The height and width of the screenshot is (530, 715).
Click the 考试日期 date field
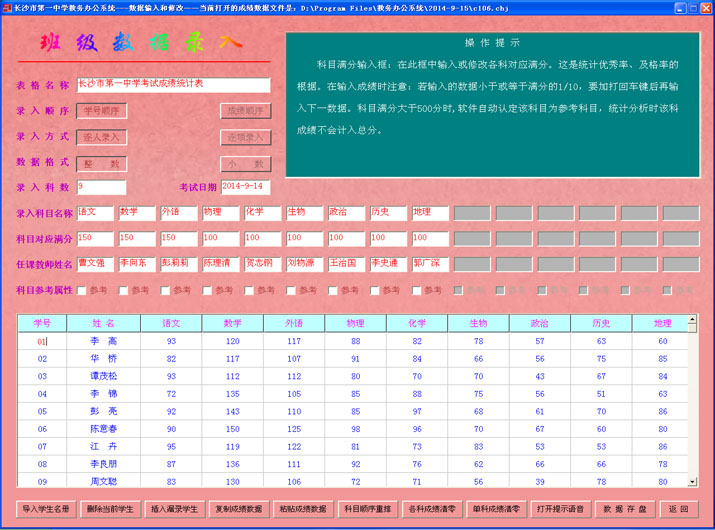click(x=245, y=187)
